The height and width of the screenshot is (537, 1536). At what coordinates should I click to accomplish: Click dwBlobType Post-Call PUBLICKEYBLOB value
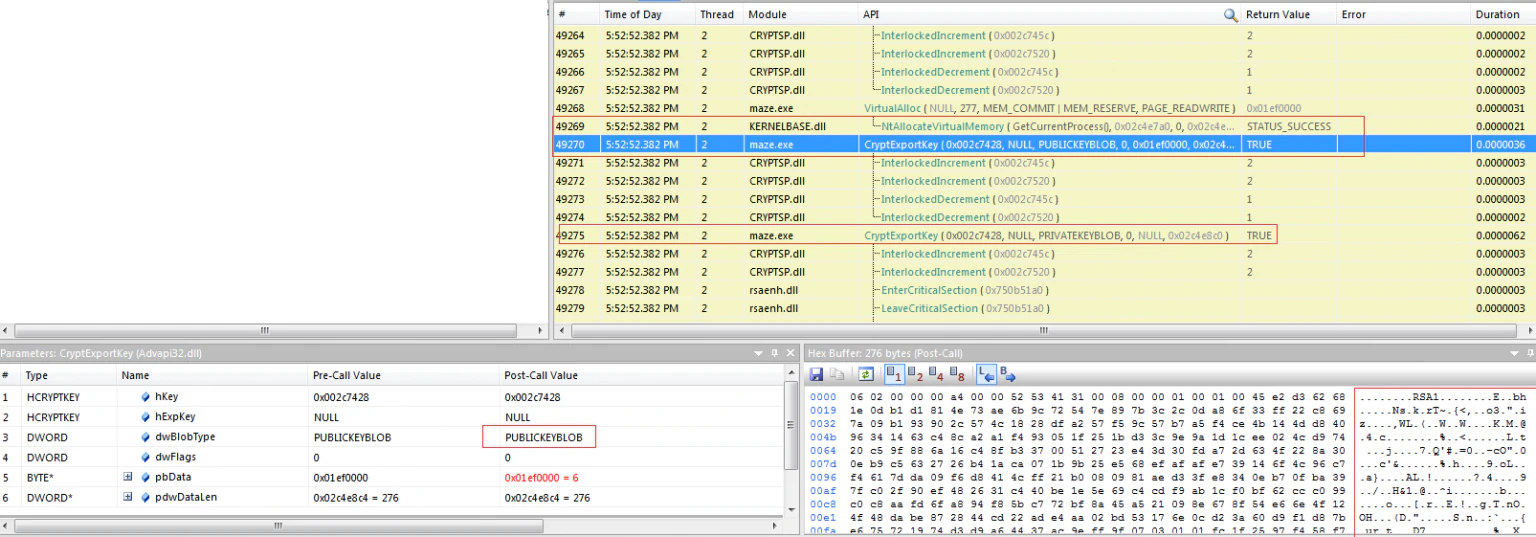[543, 437]
